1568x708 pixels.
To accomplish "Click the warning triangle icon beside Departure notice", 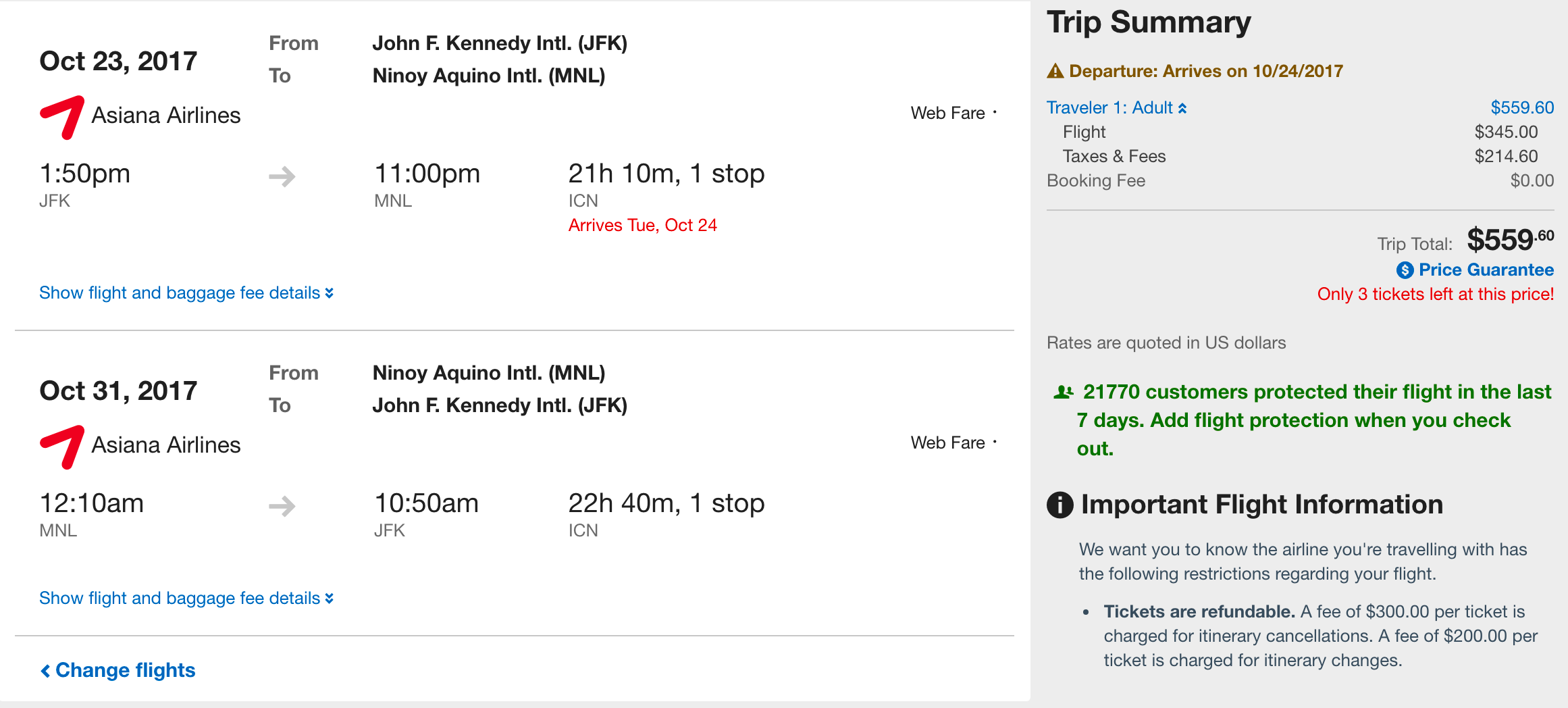I will tap(1055, 71).
